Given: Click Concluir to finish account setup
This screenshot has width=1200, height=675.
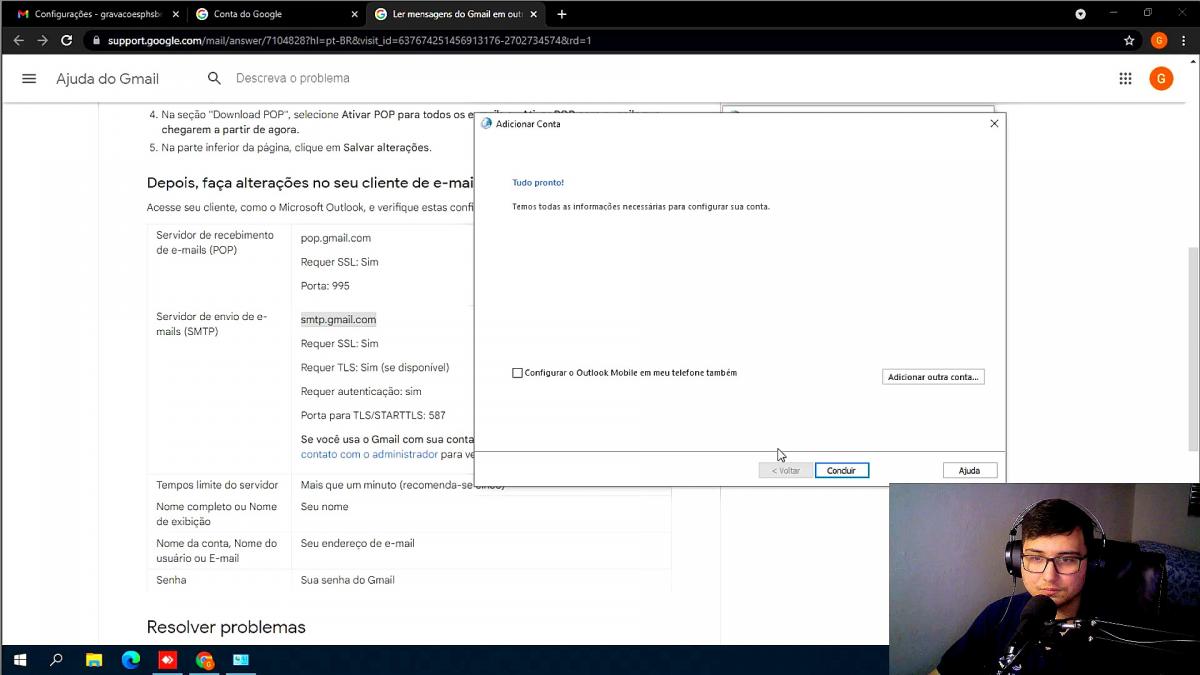Looking at the screenshot, I should [x=842, y=470].
